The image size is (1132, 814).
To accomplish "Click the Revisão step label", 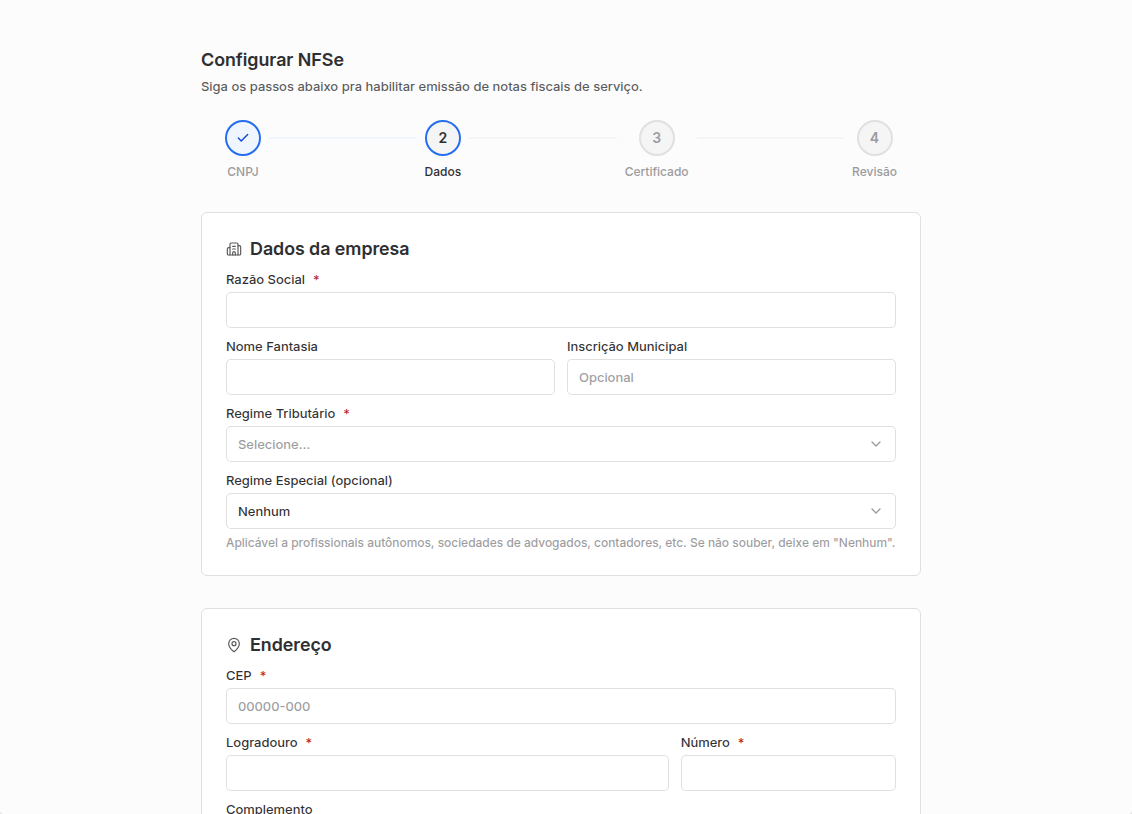I will click(x=874, y=172).
